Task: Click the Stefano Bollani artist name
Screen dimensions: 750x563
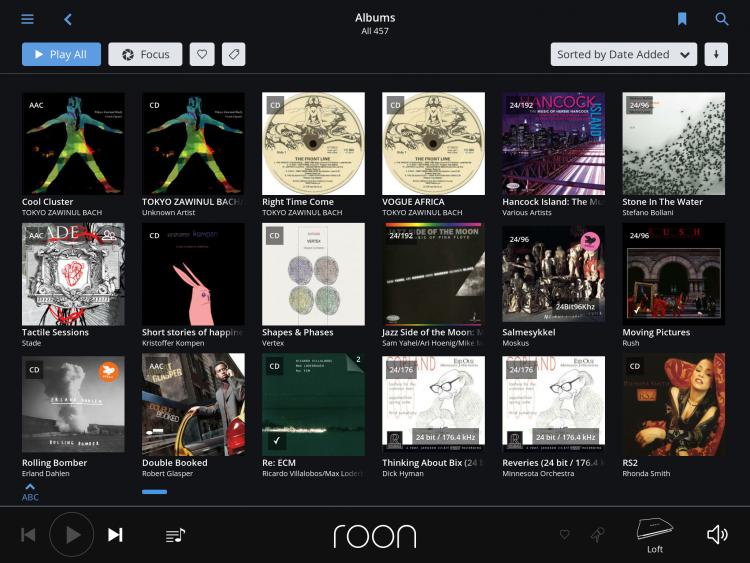Action: 648,212
